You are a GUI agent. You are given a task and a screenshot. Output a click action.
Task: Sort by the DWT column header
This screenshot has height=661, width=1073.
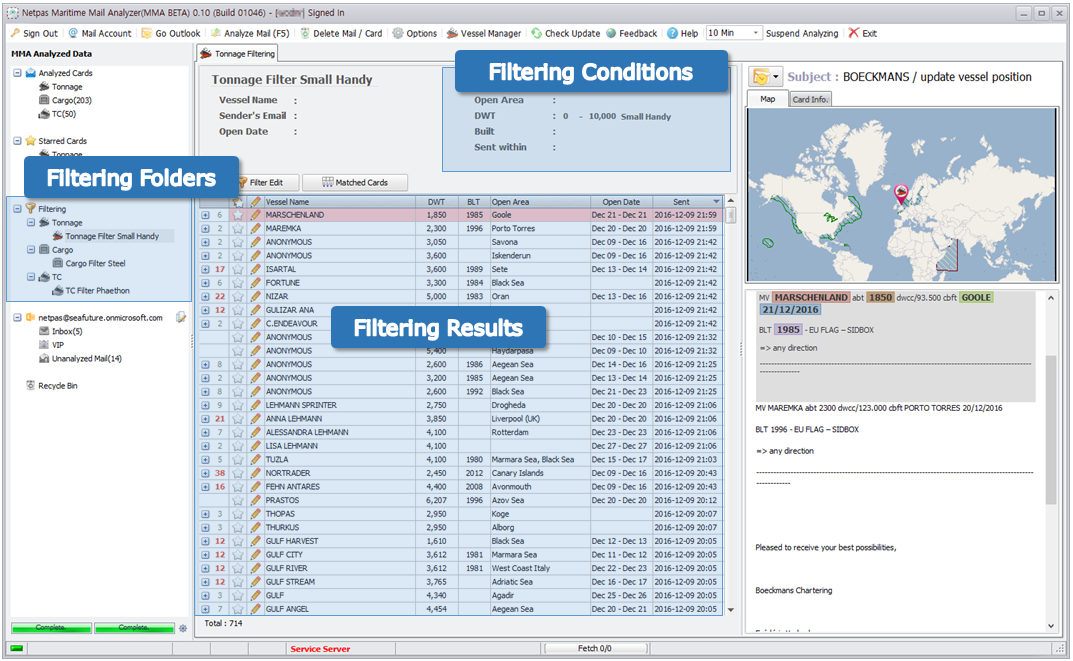[x=437, y=202]
